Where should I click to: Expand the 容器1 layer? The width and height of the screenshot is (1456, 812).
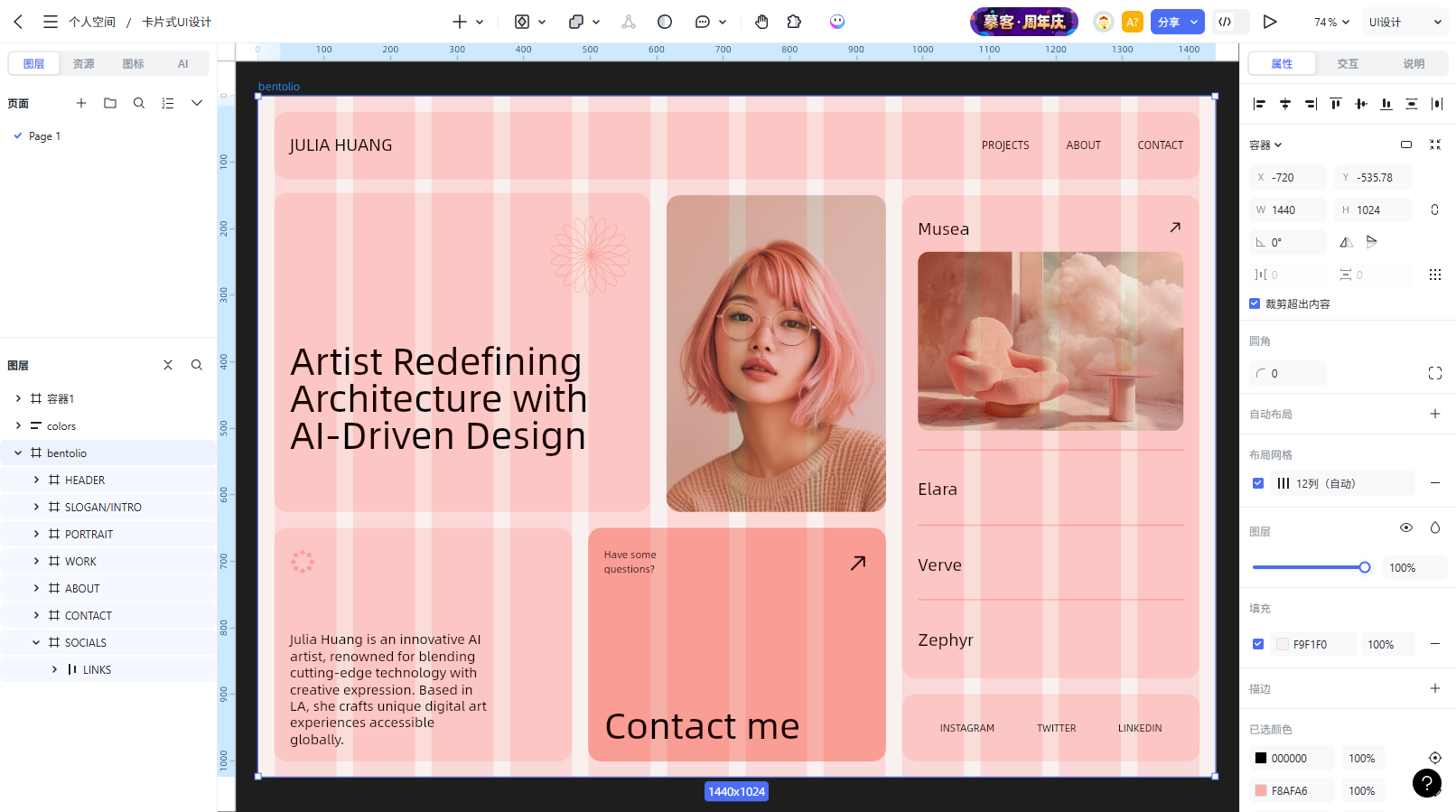click(x=18, y=398)
